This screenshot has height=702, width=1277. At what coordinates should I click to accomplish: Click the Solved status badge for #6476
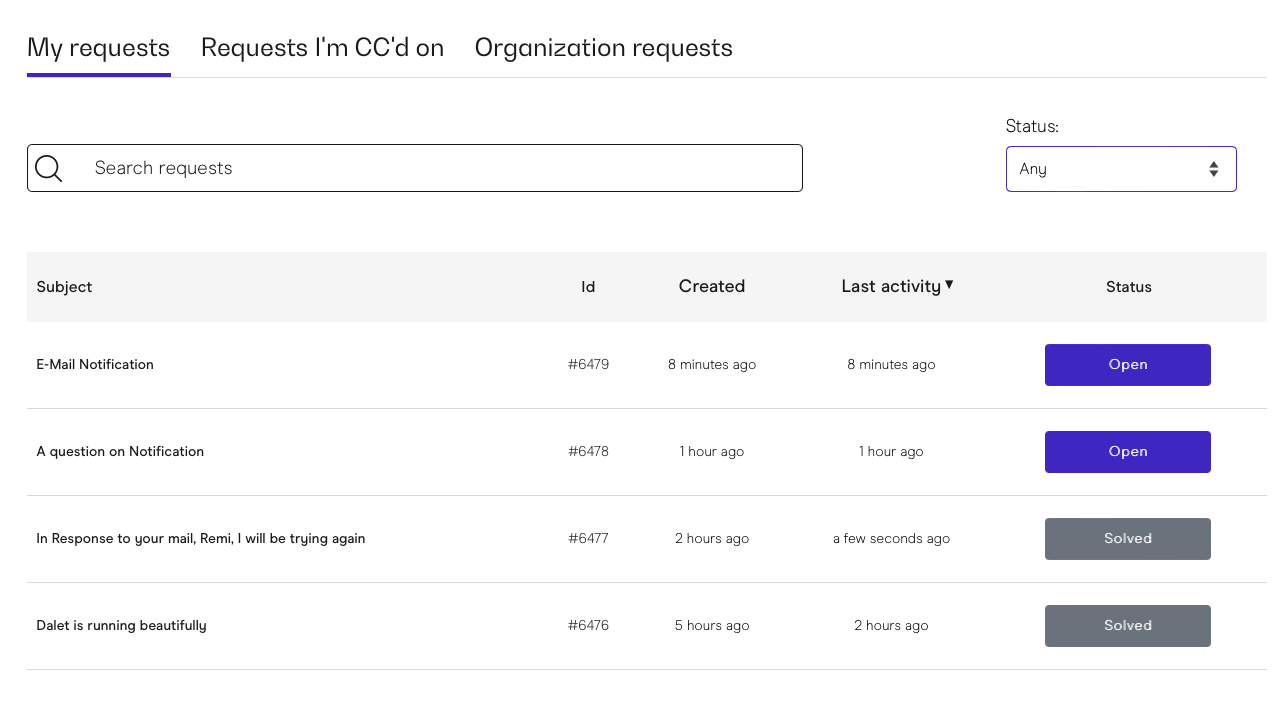coord(1128,626)
